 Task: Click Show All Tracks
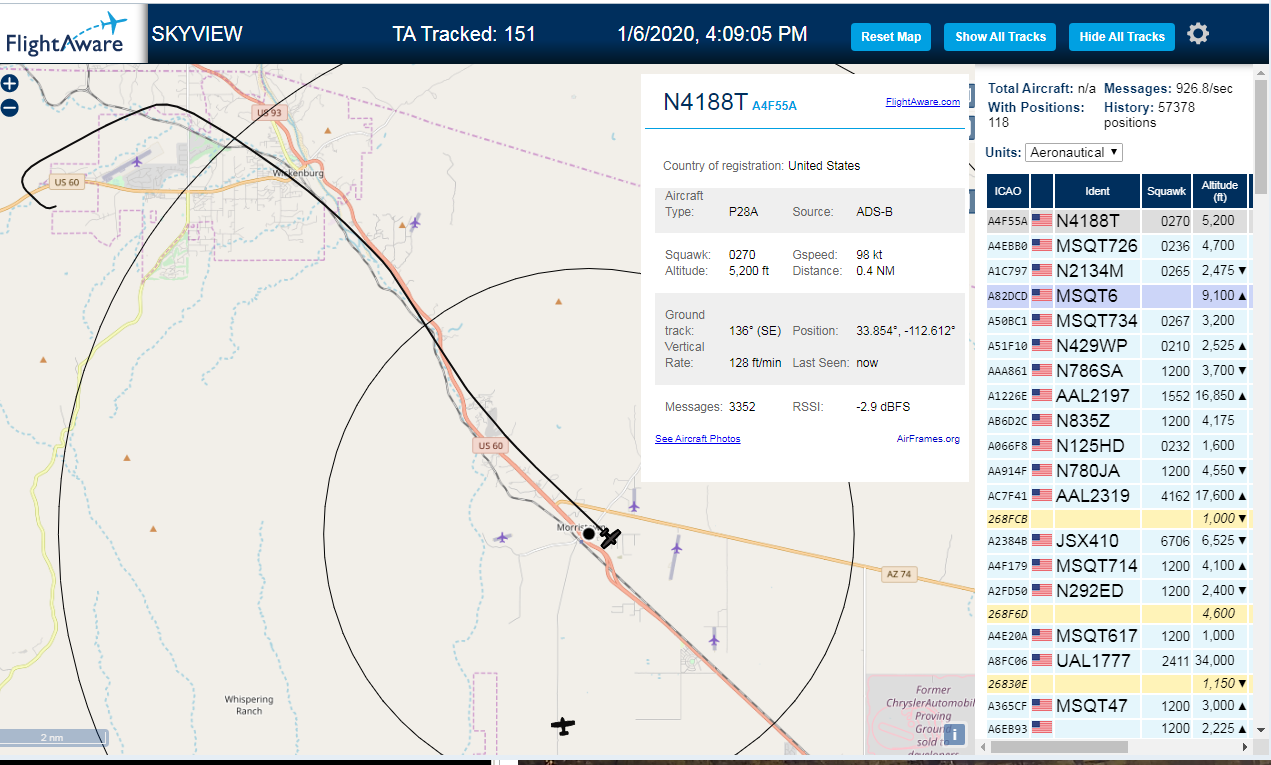pos(1000,37)
